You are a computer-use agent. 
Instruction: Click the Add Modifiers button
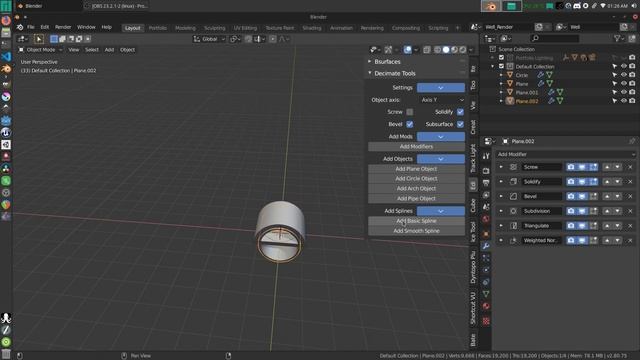tap(416, 147)
